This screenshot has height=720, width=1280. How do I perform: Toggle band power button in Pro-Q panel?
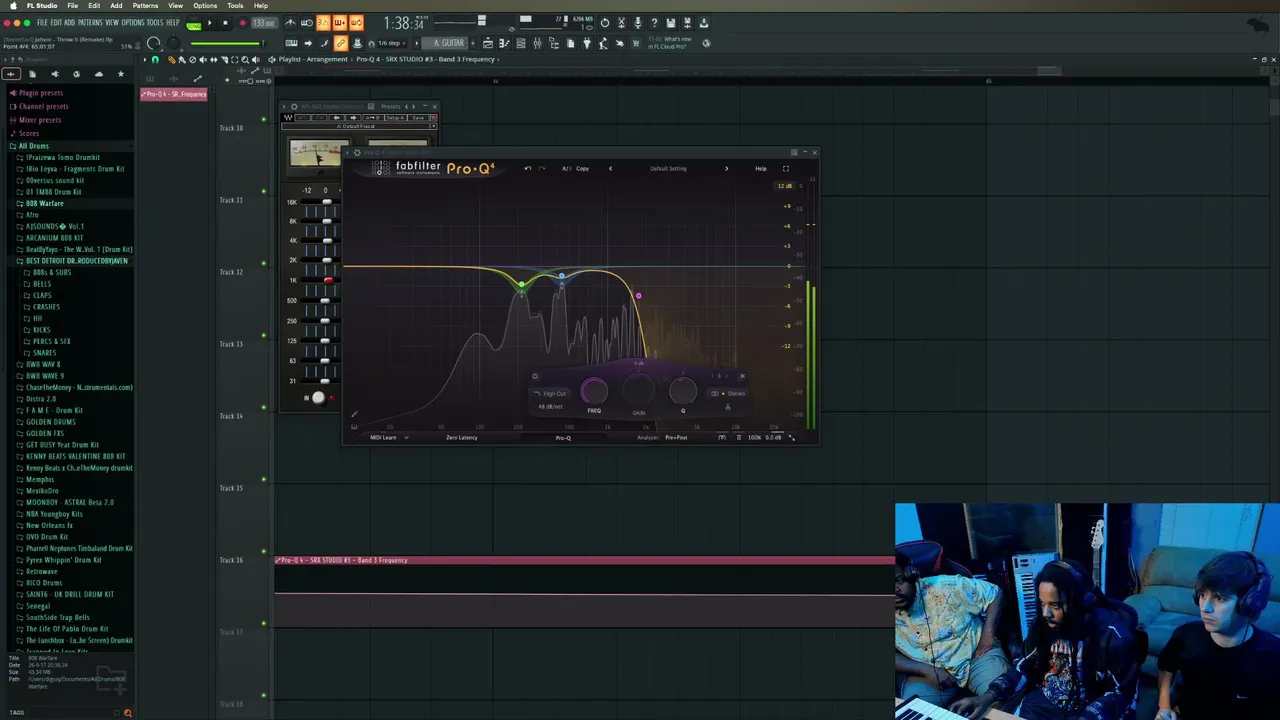click(x=535, y=377)
